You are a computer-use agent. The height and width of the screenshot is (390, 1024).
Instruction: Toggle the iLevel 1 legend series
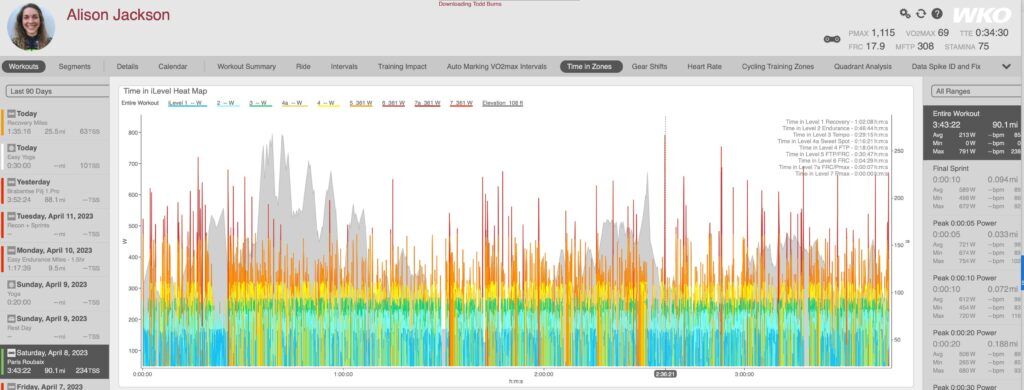(187, 104)
